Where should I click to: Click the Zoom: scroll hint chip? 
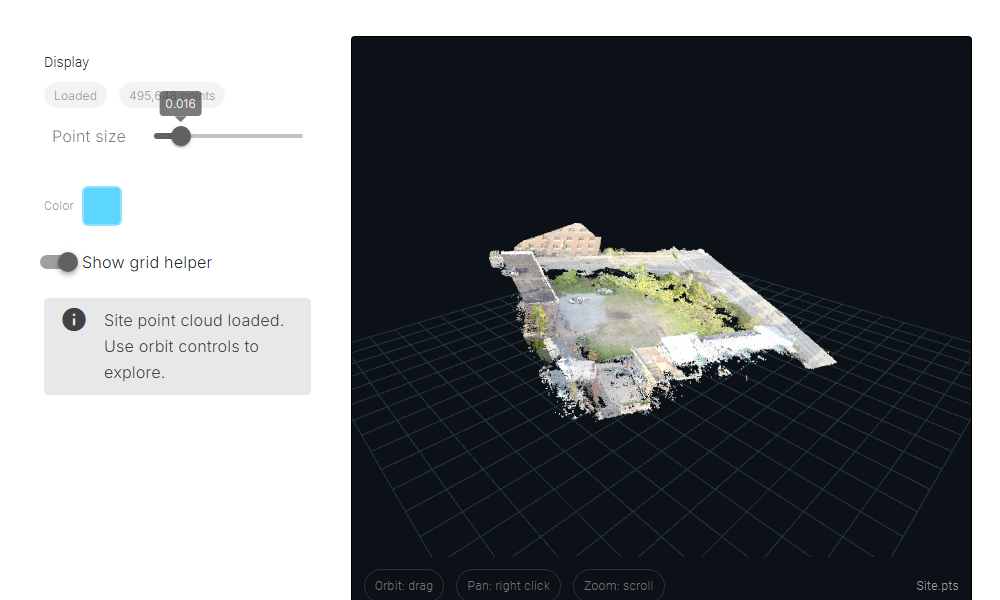(618, 585)
